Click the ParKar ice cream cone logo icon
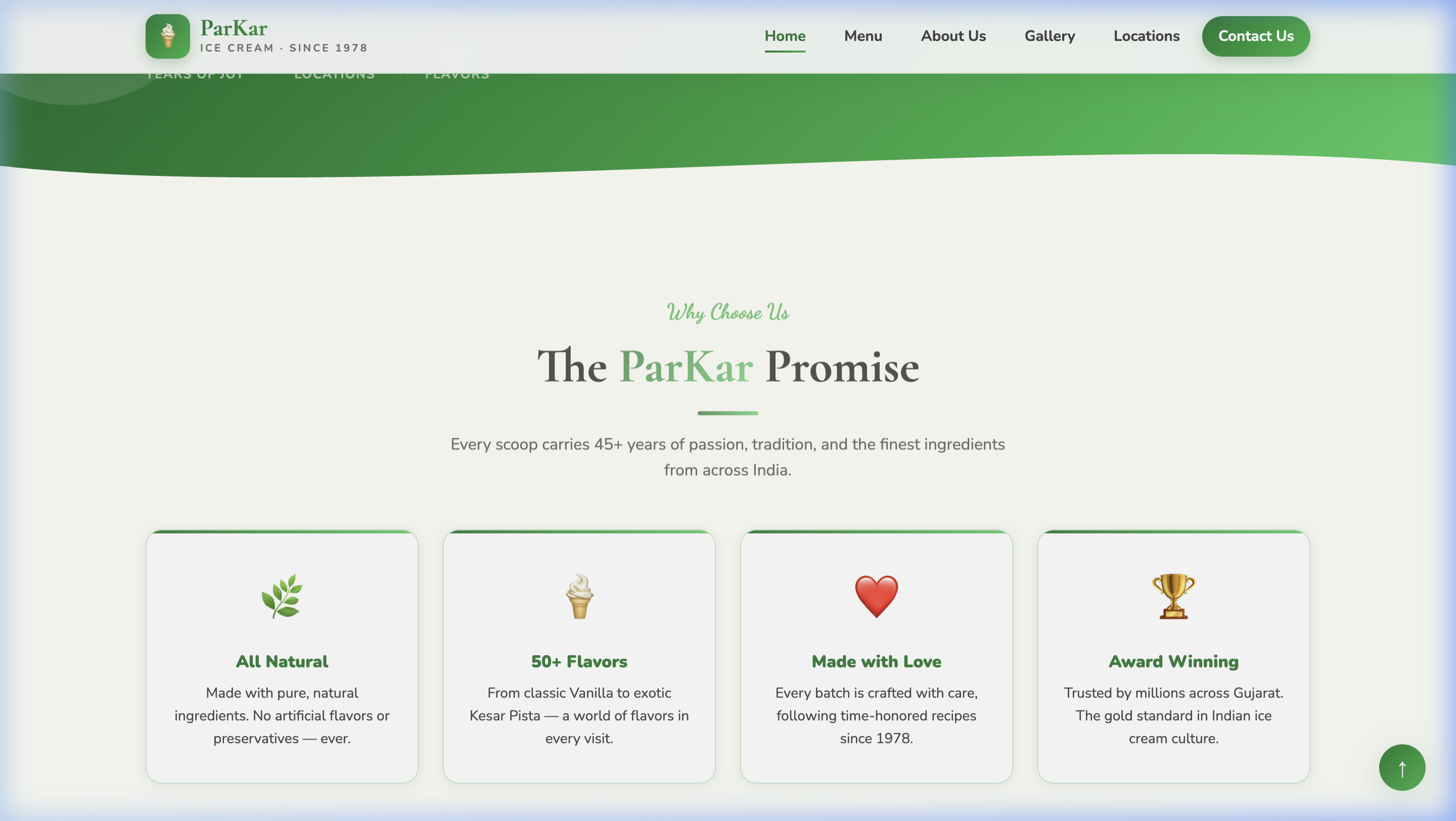1456x821 pixels. click(167, 36)
